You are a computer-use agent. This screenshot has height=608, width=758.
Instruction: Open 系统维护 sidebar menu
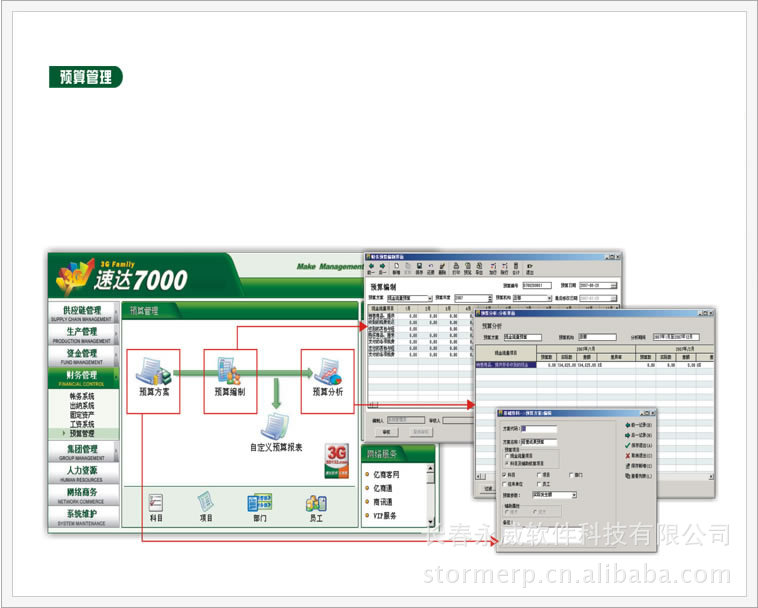(x=83, y=517)
